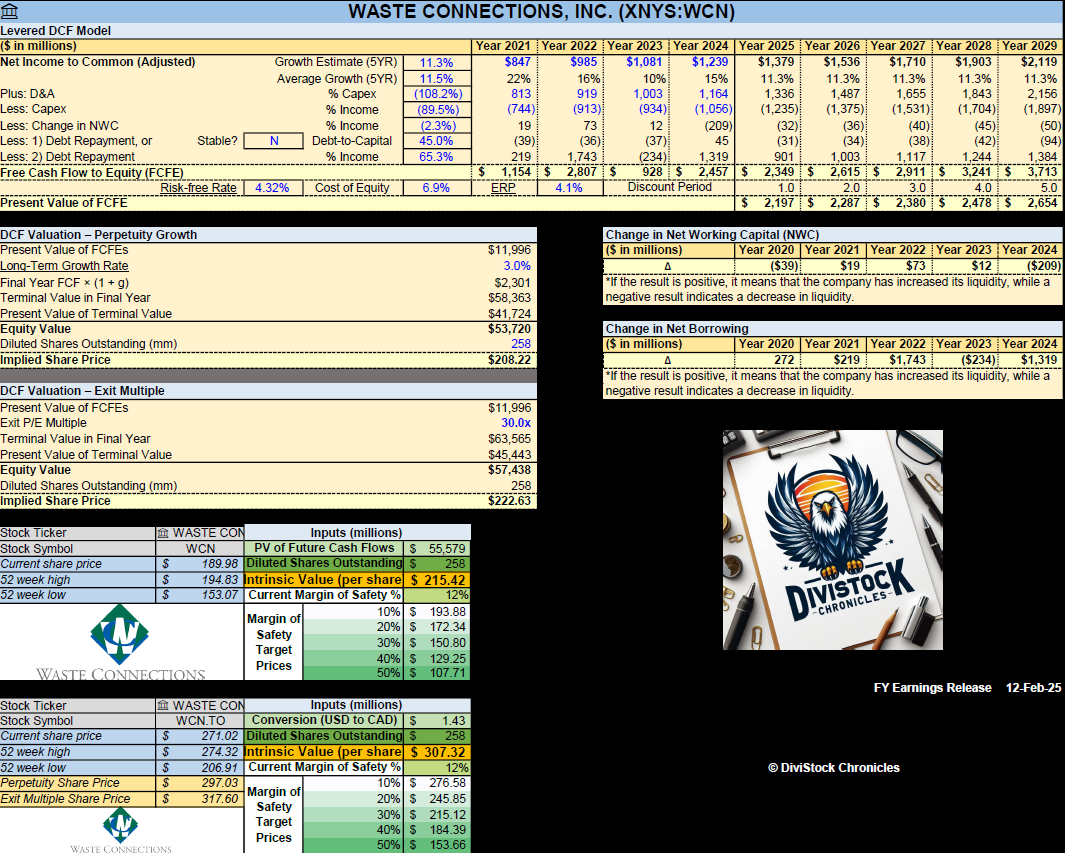Select PV of Future Cash Flows 55,579
The image size is (1066, 853).
437,549
